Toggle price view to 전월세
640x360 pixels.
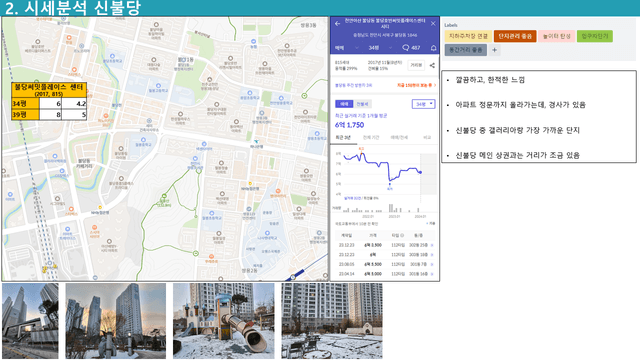point(362,104)
